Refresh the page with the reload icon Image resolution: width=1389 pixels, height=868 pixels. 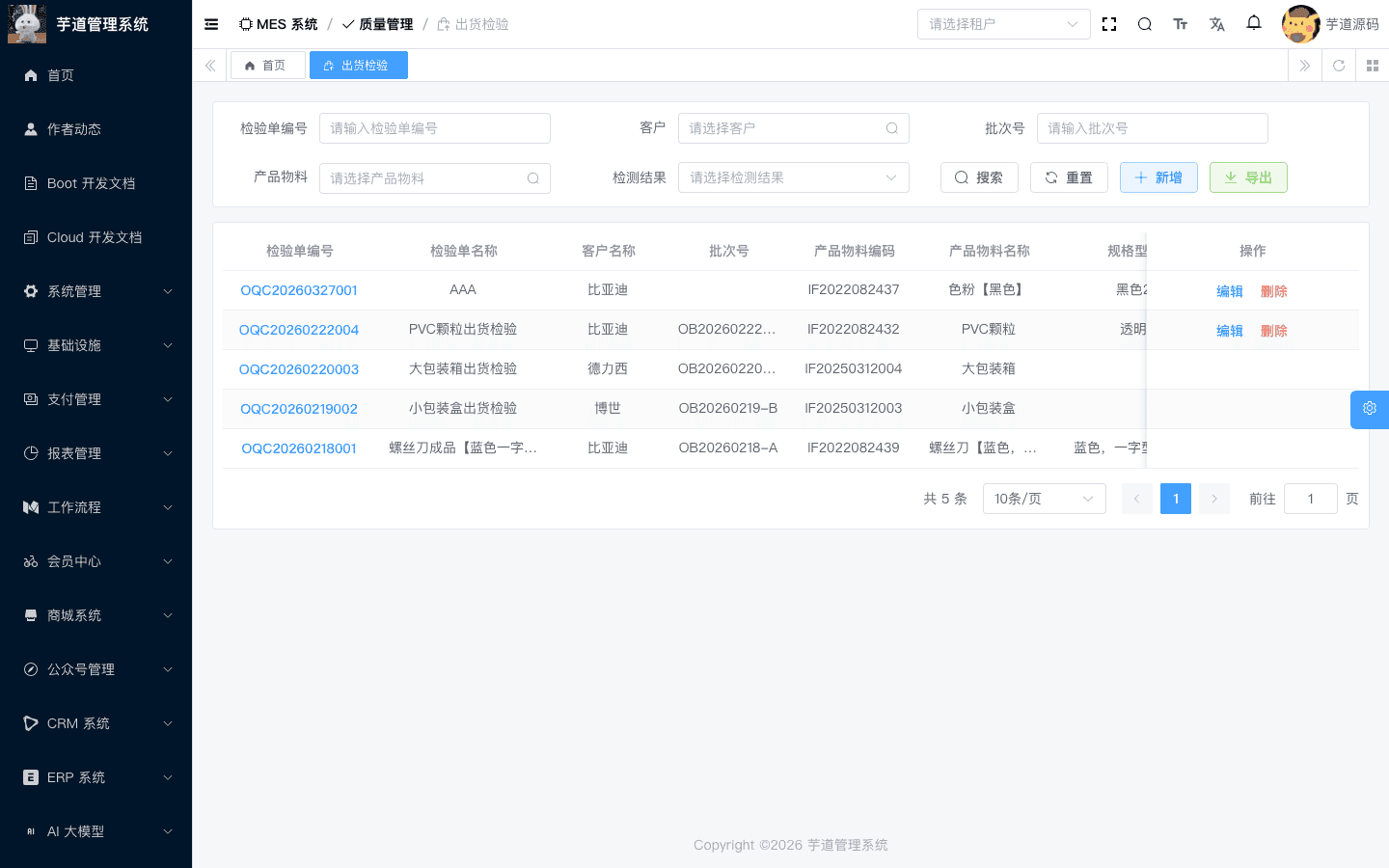point(1339,66)
